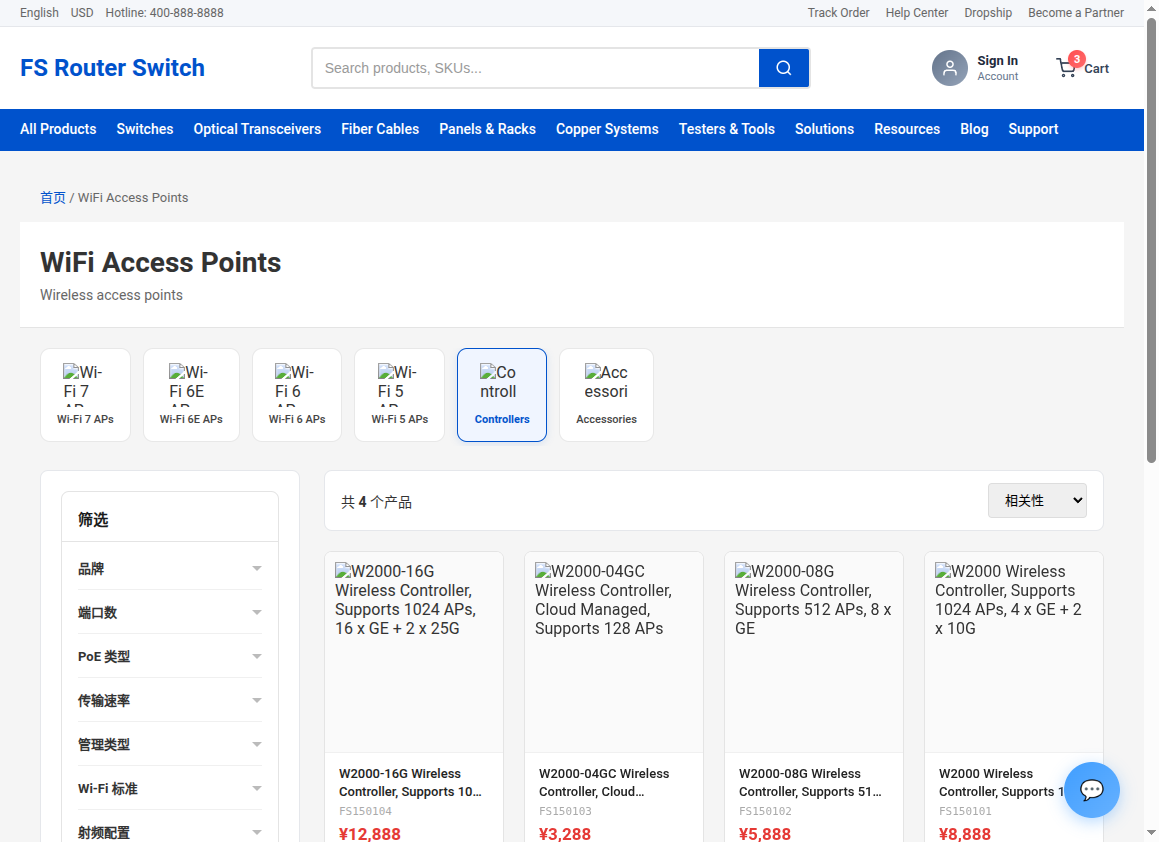Click Become a Partner link

point(1075,13)
